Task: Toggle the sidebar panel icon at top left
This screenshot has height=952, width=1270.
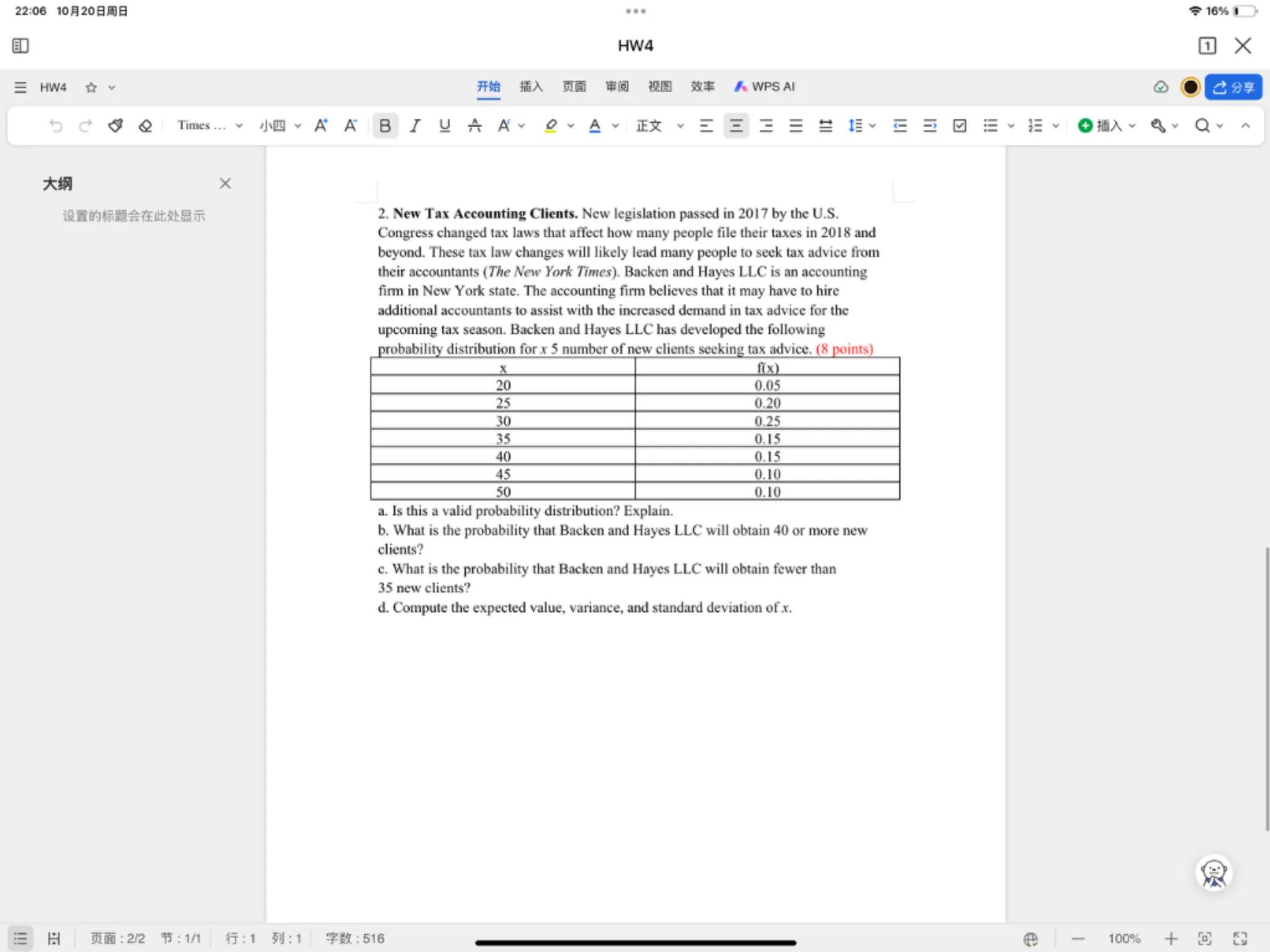Action: click(x=20, y=46)
